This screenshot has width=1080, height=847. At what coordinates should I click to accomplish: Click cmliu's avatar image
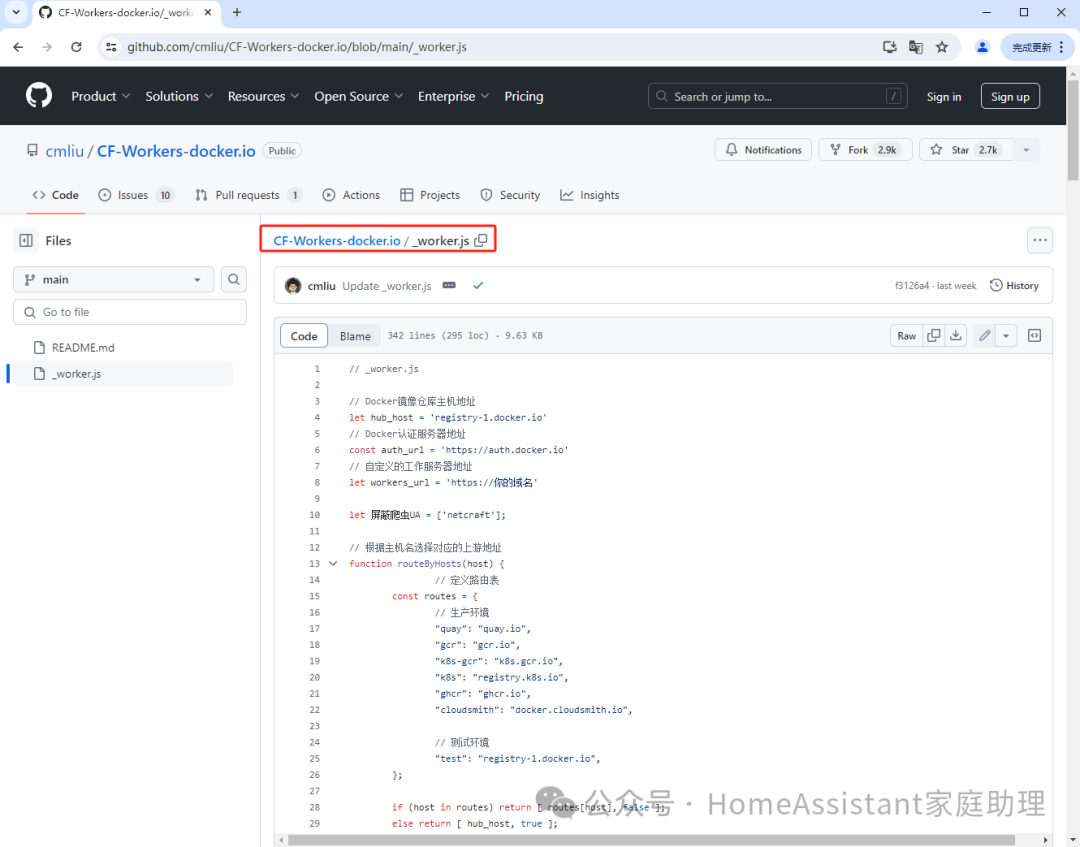click(x=293, y=286)
